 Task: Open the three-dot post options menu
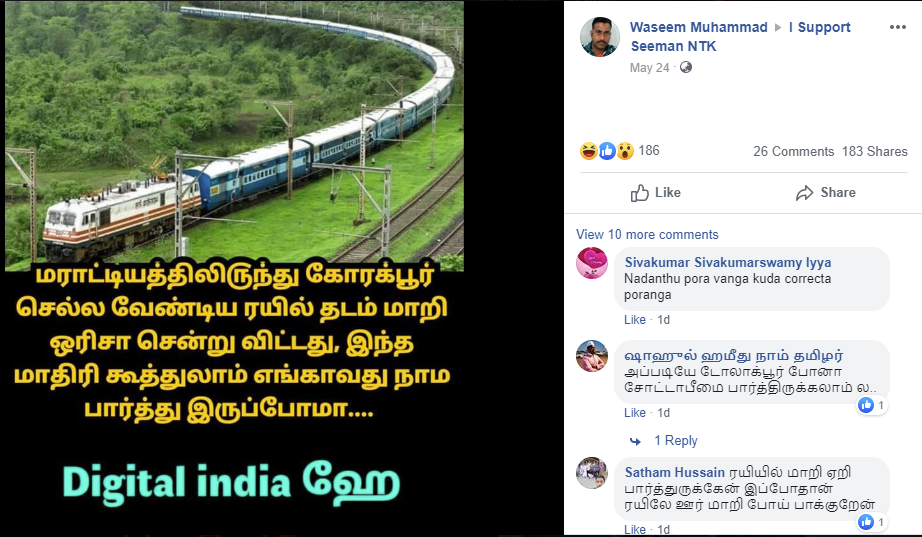pyautogui.click(x=897, y=28)
